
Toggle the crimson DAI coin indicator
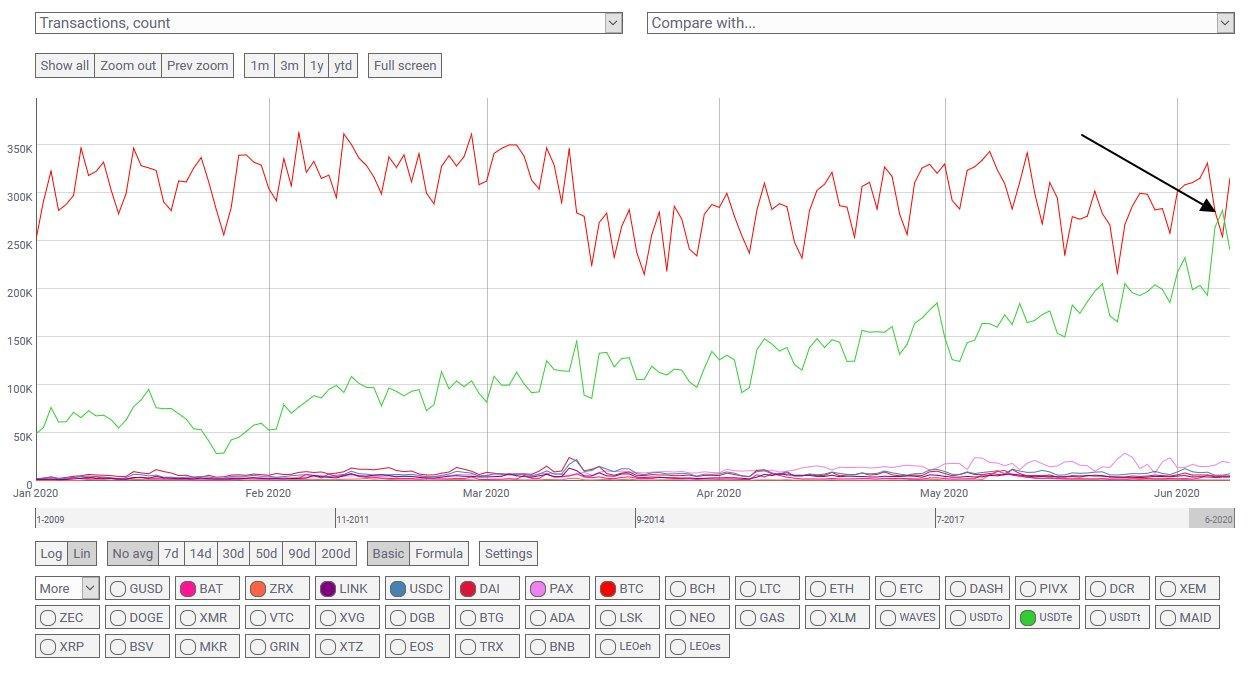pos(467,589)
